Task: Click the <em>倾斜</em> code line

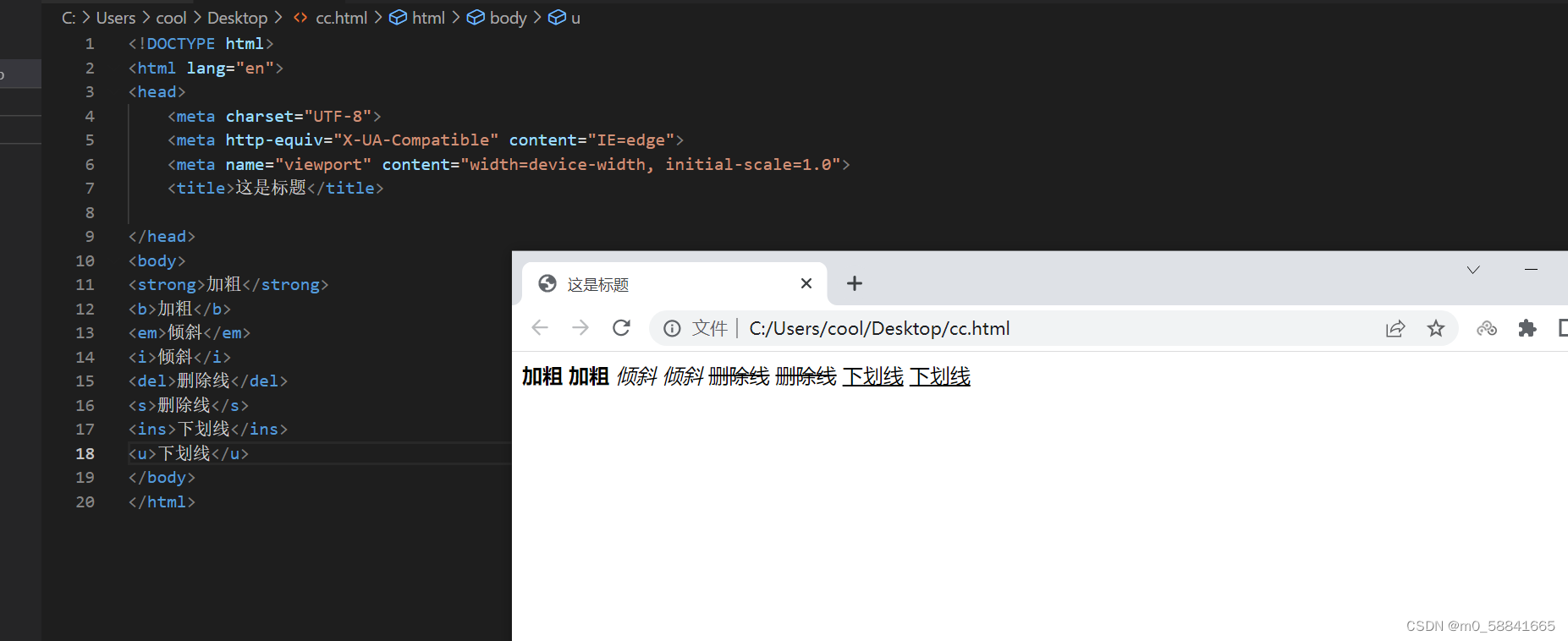Action: tap(189, 332)
